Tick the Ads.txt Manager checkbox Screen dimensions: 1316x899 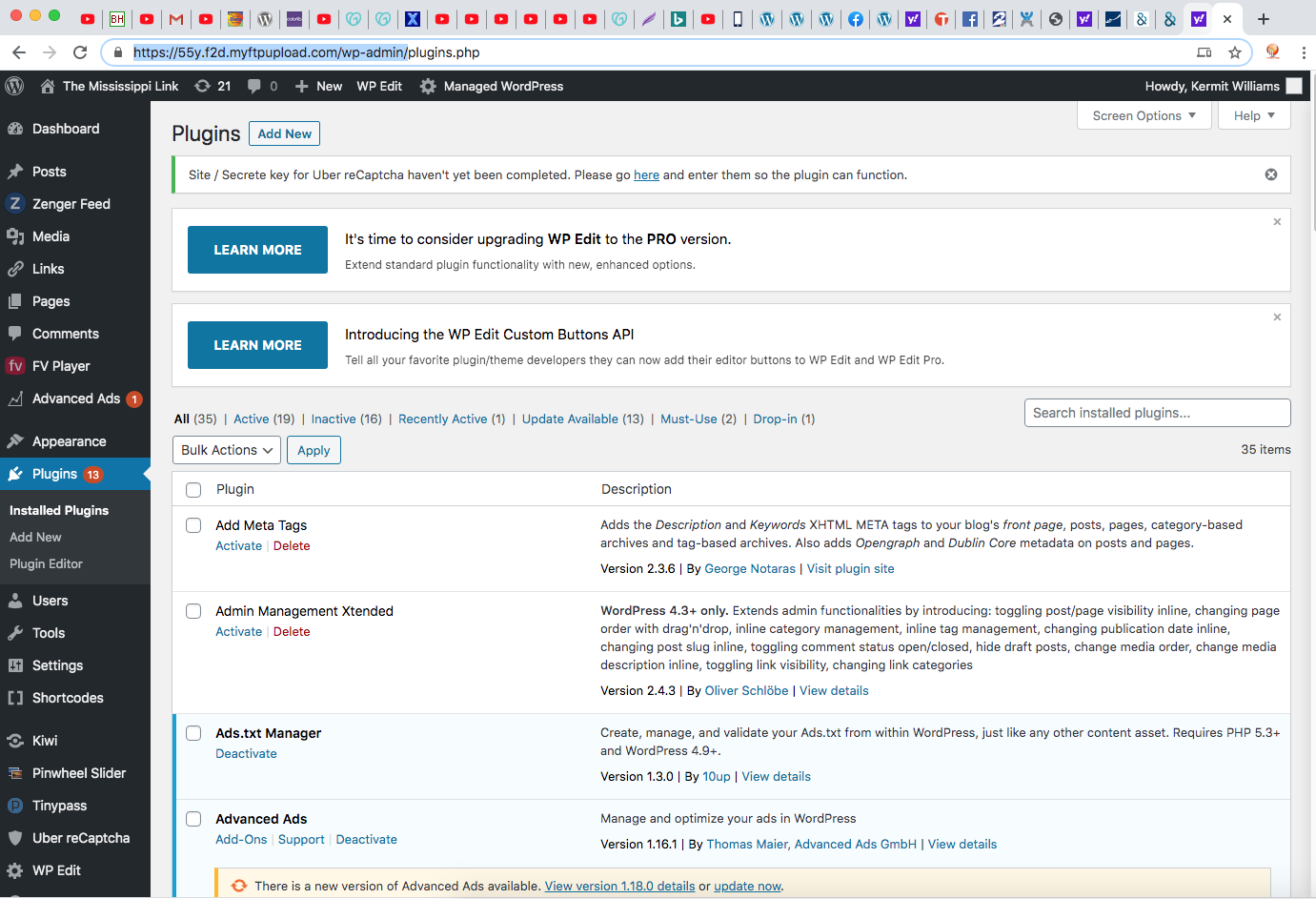193,733
